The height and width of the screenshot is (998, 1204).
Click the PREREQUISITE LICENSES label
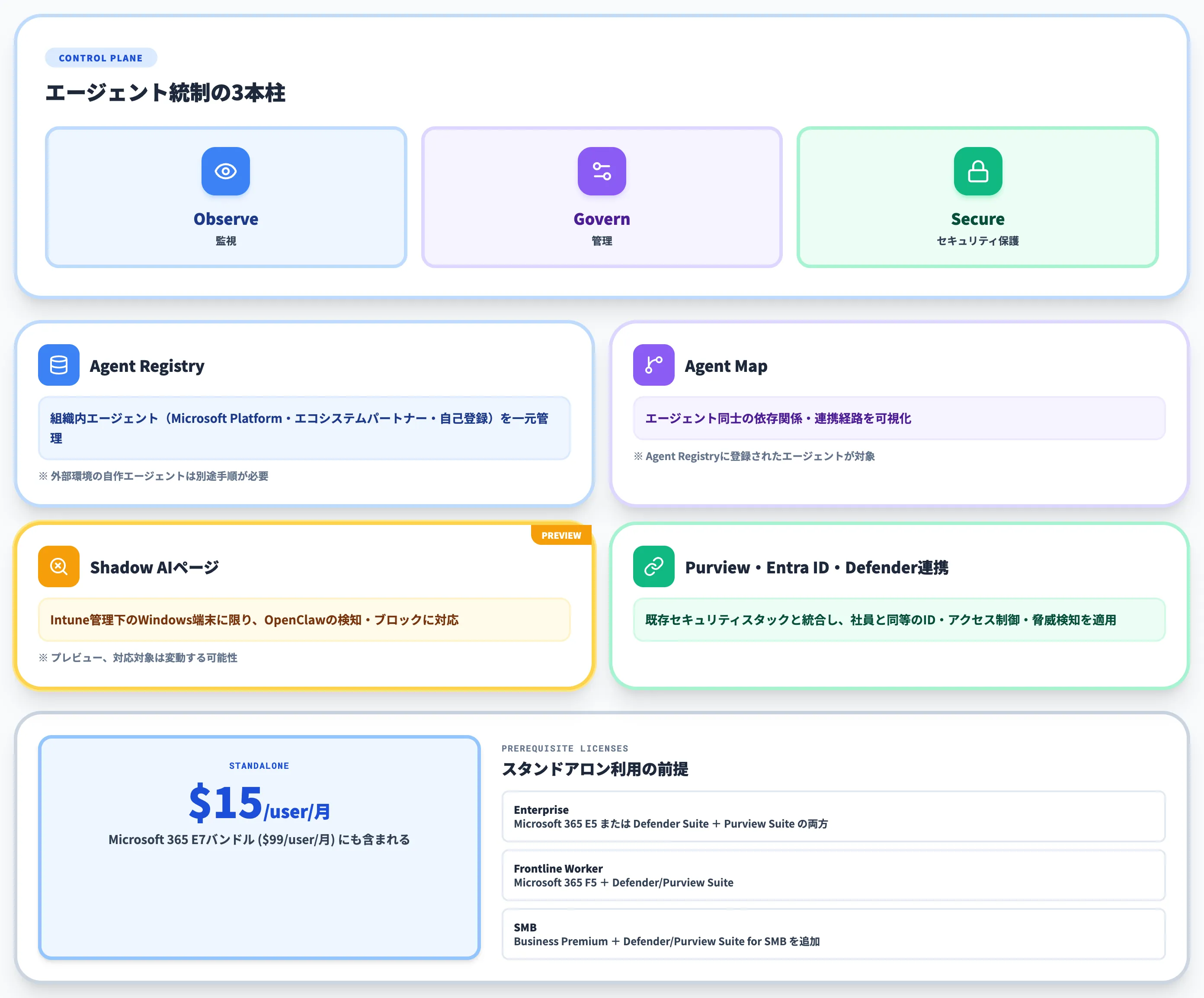[x=565, y=748]
